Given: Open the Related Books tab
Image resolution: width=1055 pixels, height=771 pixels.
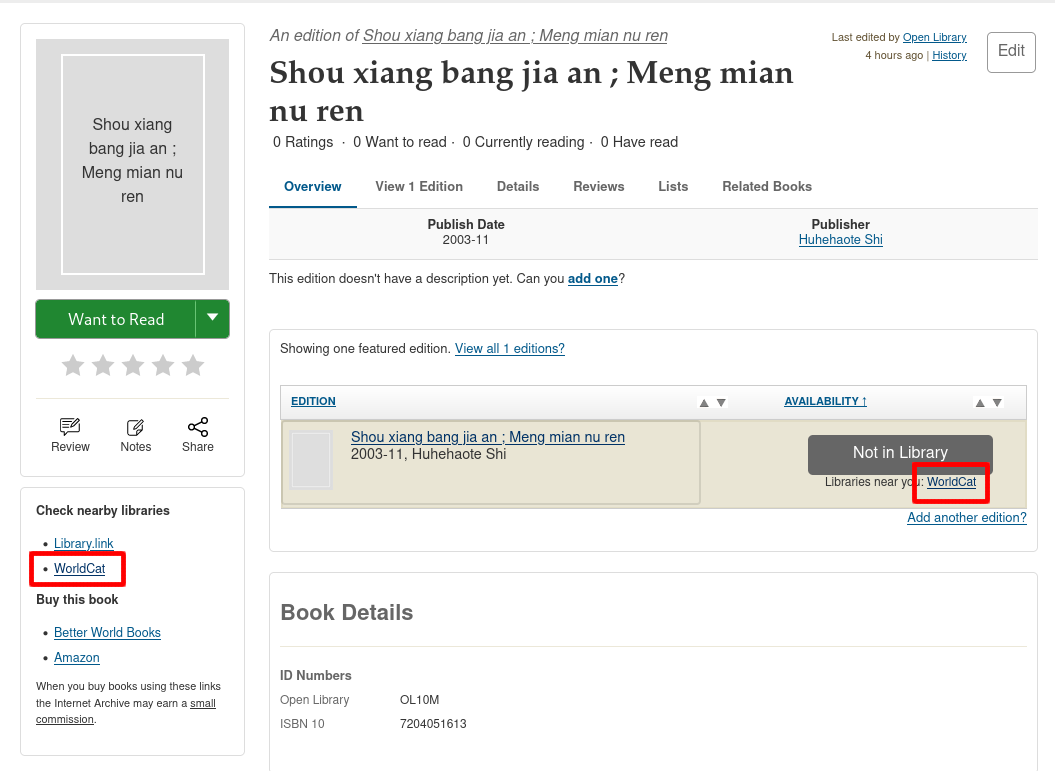Looking at the screenshot, I should click(x=767, y=186).
